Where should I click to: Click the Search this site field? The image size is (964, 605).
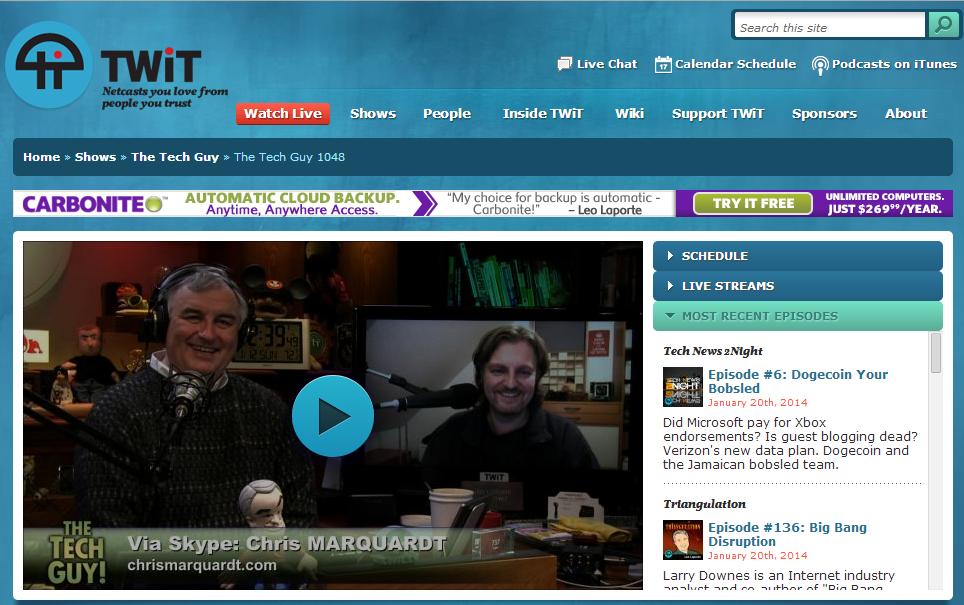click(830, 25)
